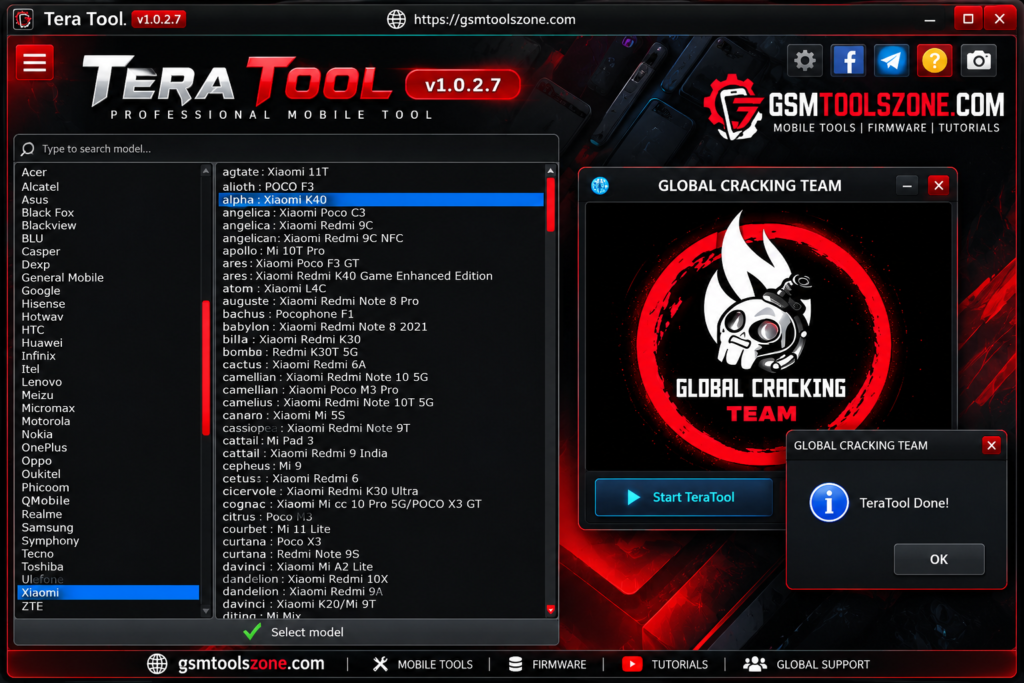Take a screenshot with the camera icon
The width and height of the screenshot is (1024, 683).
978,61
